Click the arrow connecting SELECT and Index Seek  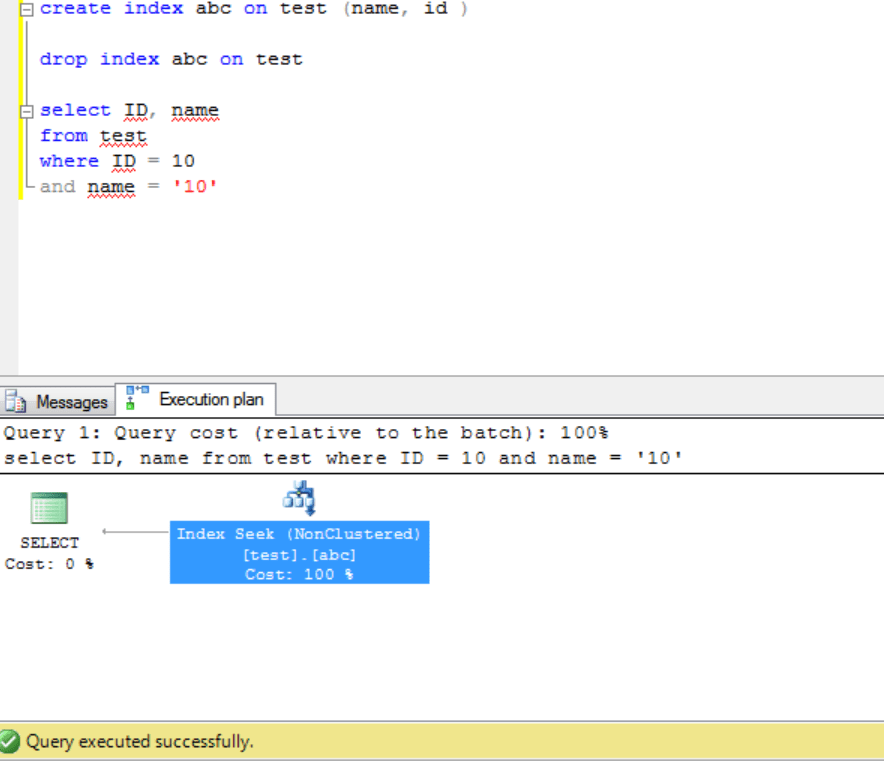click(135, 531)
